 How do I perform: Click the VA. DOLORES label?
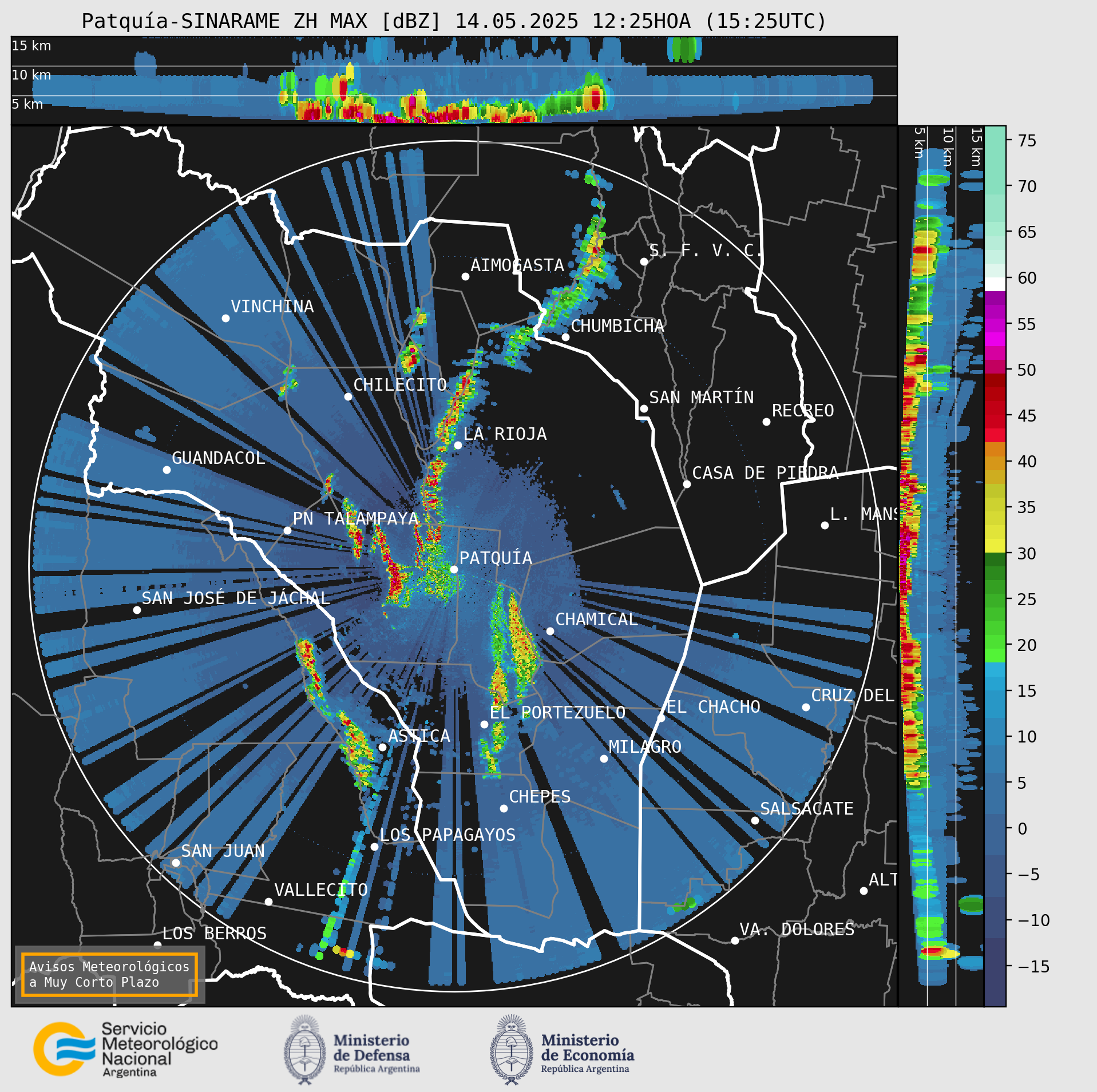click(797, 929)
